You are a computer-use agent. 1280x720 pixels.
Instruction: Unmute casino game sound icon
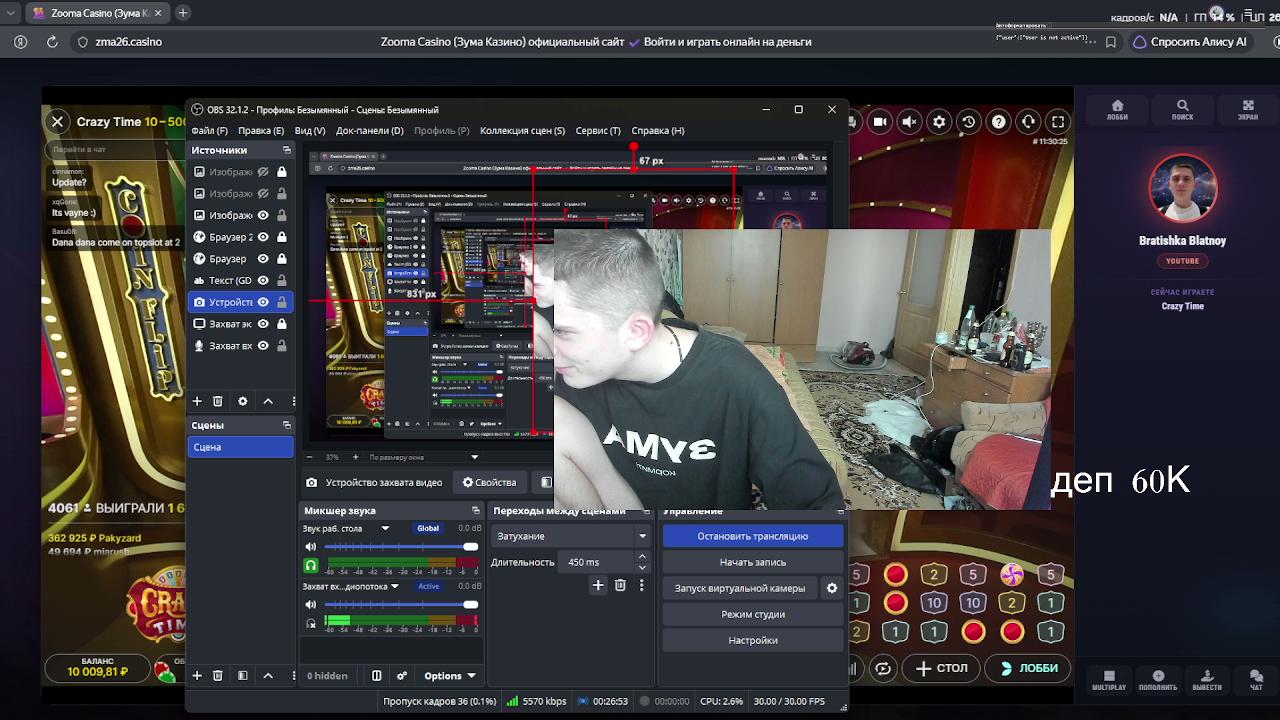[x=909, y=122]
